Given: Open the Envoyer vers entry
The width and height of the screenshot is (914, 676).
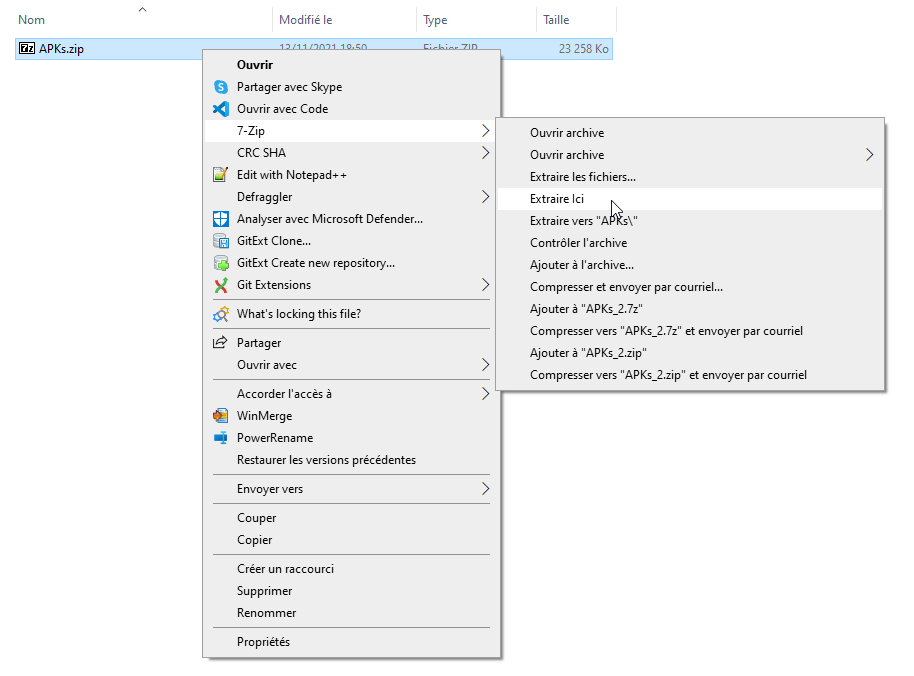Looking at the screenshot, I should (351, 489).
